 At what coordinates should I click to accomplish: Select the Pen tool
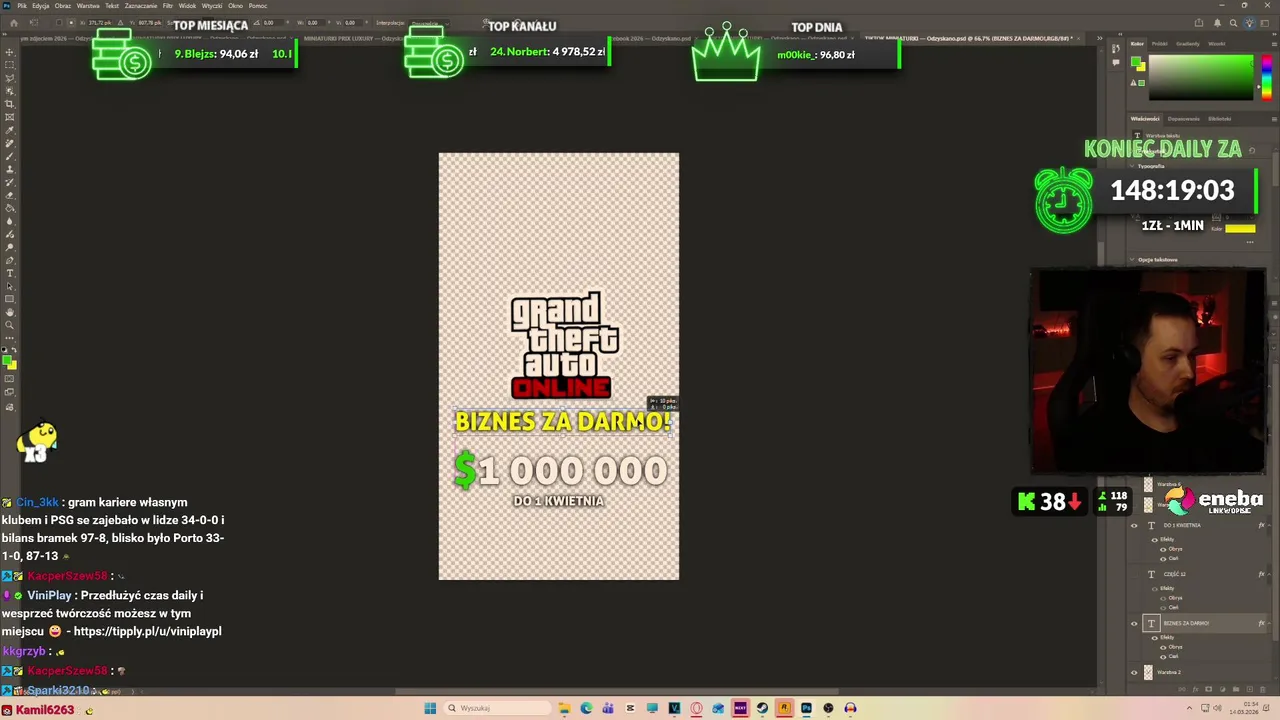tap(10, 260)
